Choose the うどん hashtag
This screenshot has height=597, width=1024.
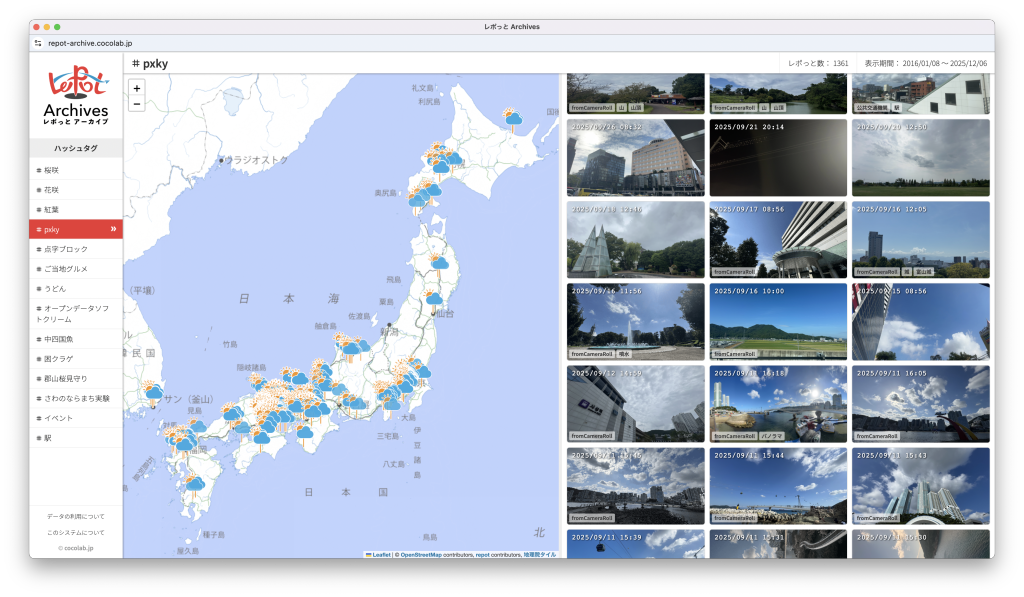54,288
